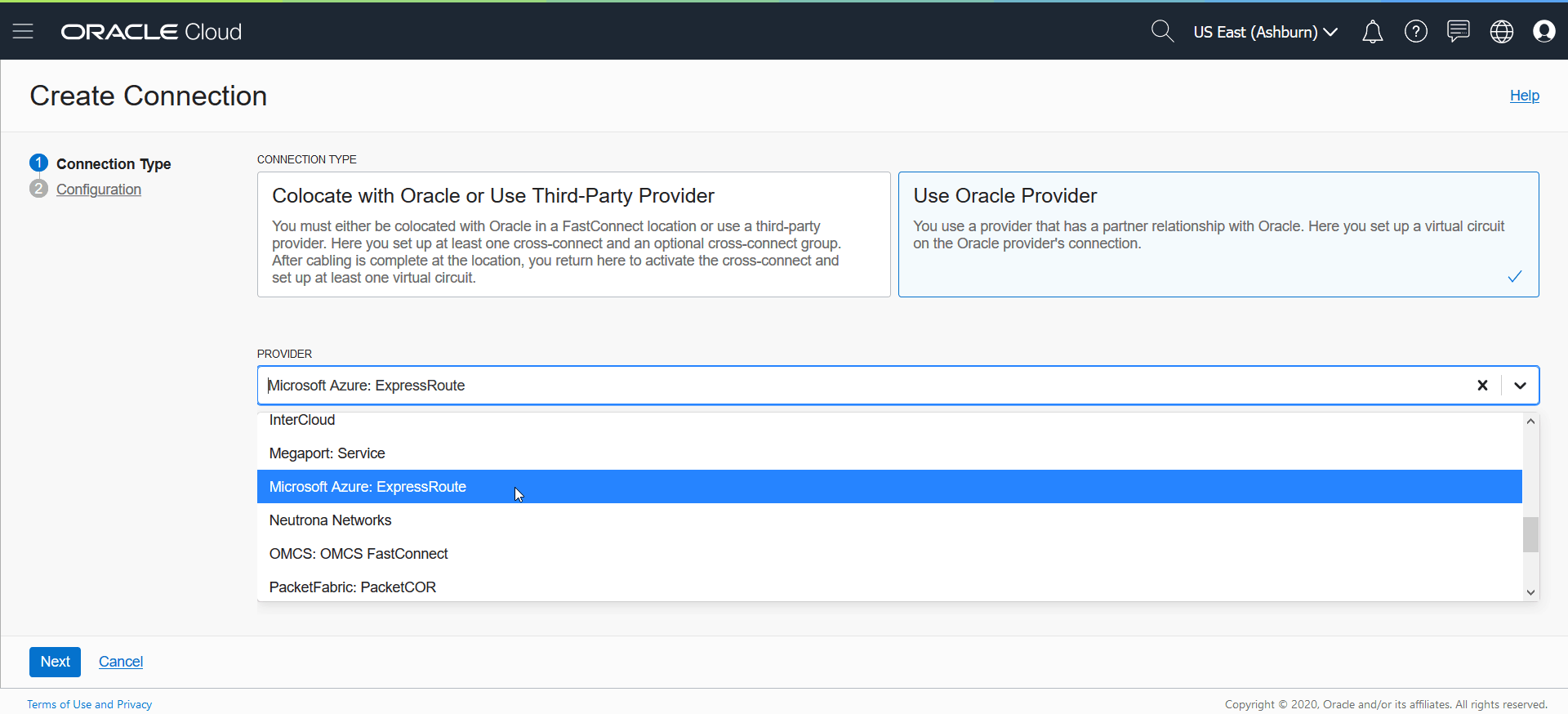Collapse the provider dropdown arrow
The image size is (1568, 714).
point(1520,386)
